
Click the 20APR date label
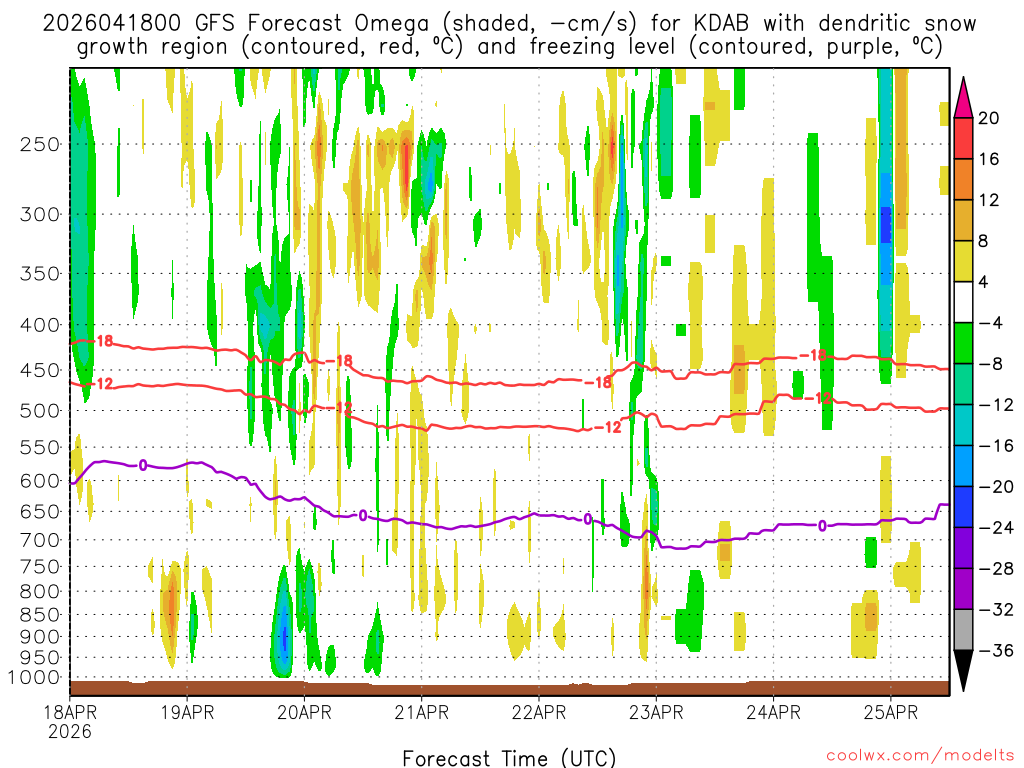coord(304,712)
